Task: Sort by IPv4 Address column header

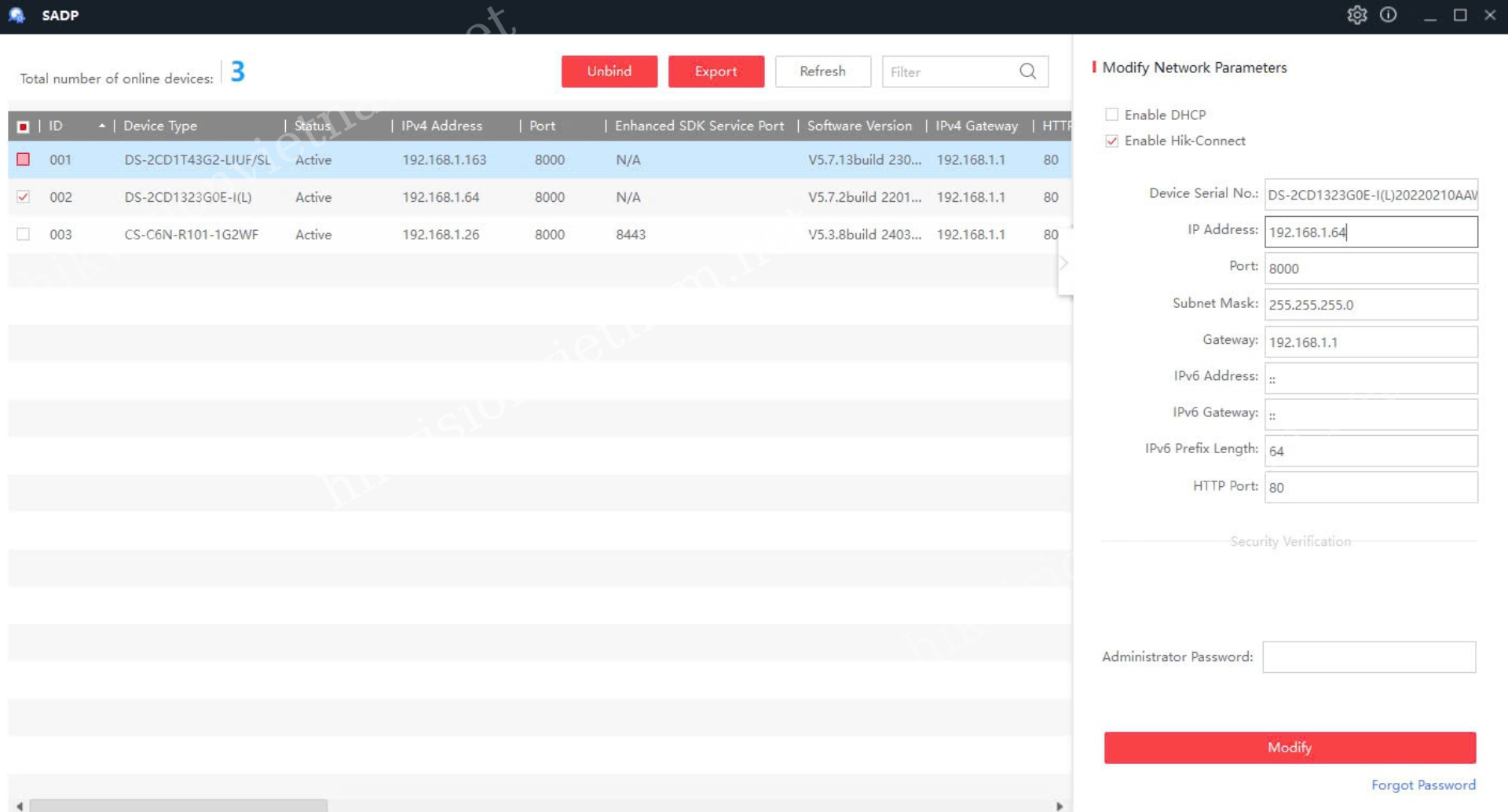Action: pos(441,126)
